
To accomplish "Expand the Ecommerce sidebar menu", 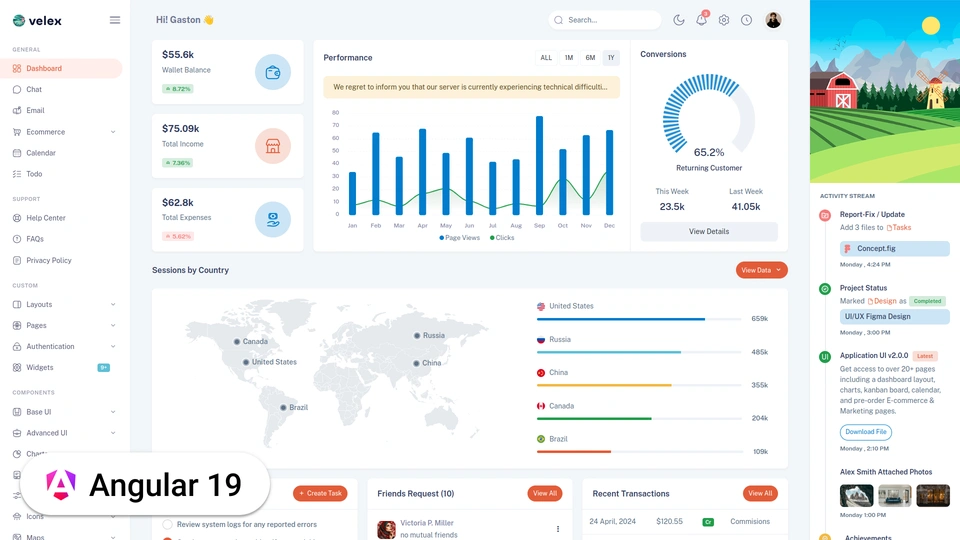I will [66, 132].
